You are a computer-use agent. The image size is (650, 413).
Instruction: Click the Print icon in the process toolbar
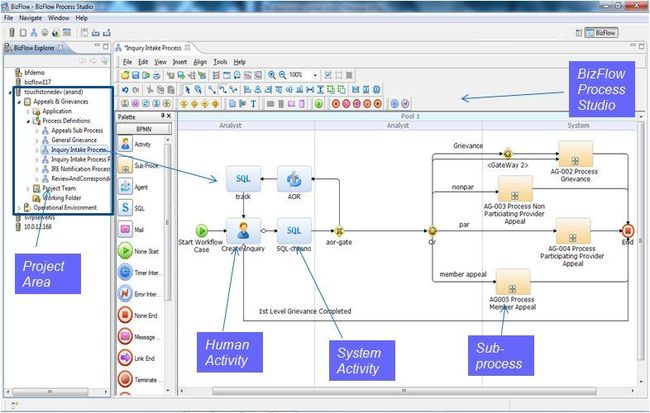click(x=156, y=75)
